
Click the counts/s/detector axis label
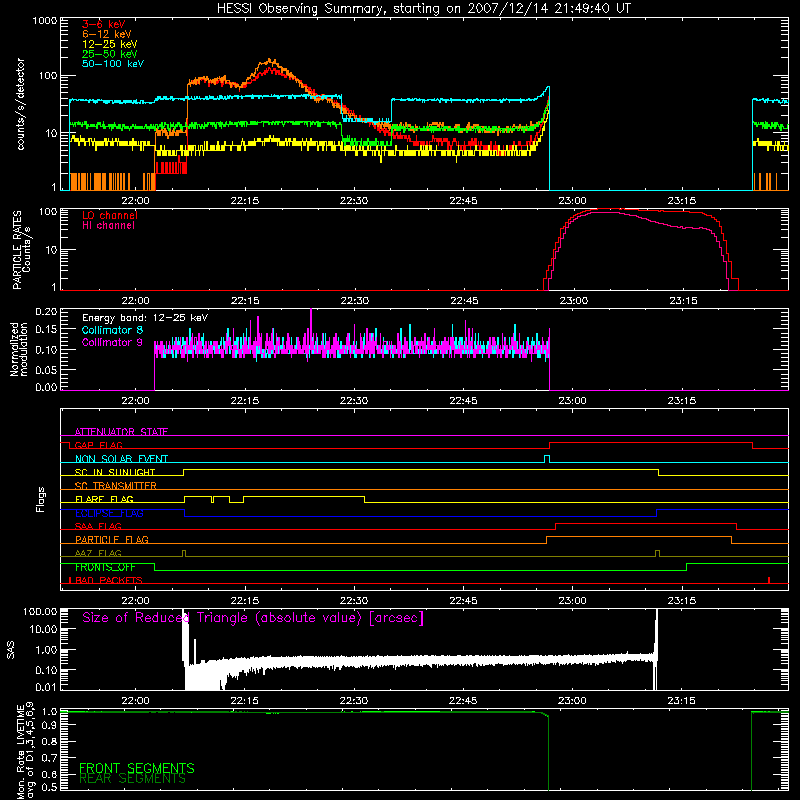[20, 104]
